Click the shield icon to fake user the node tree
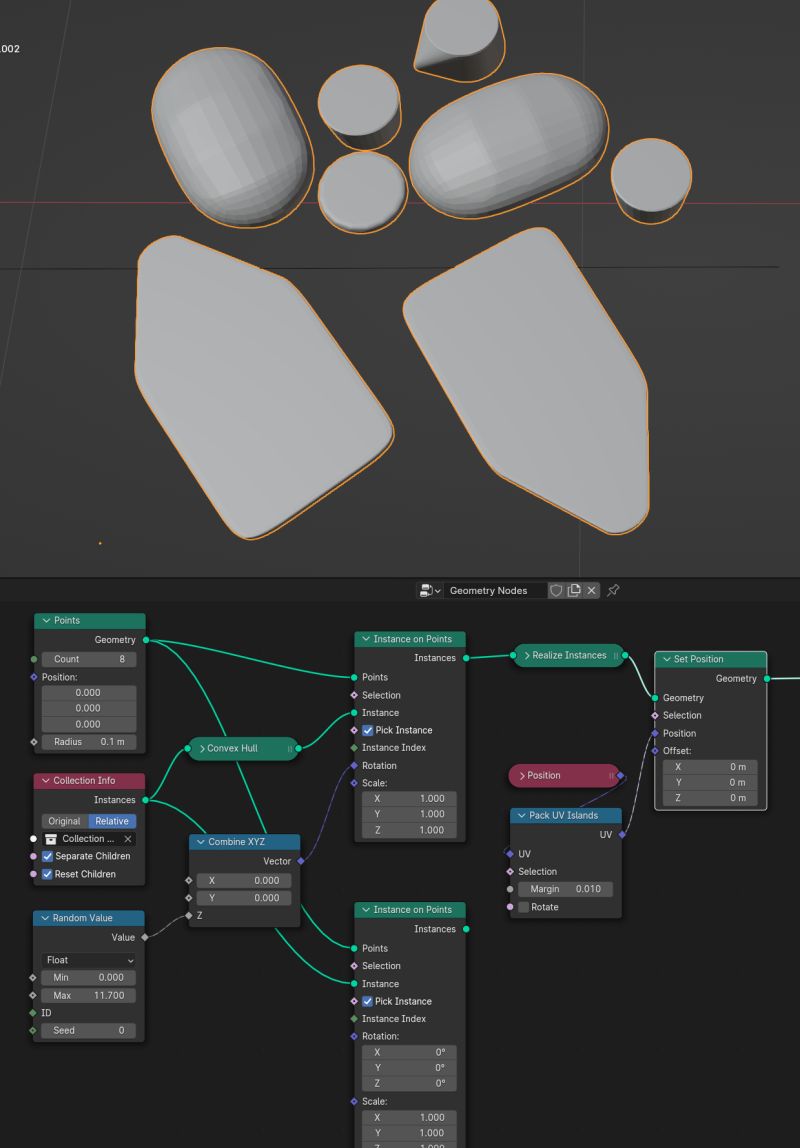800x1148 pixels. (556, 590)
